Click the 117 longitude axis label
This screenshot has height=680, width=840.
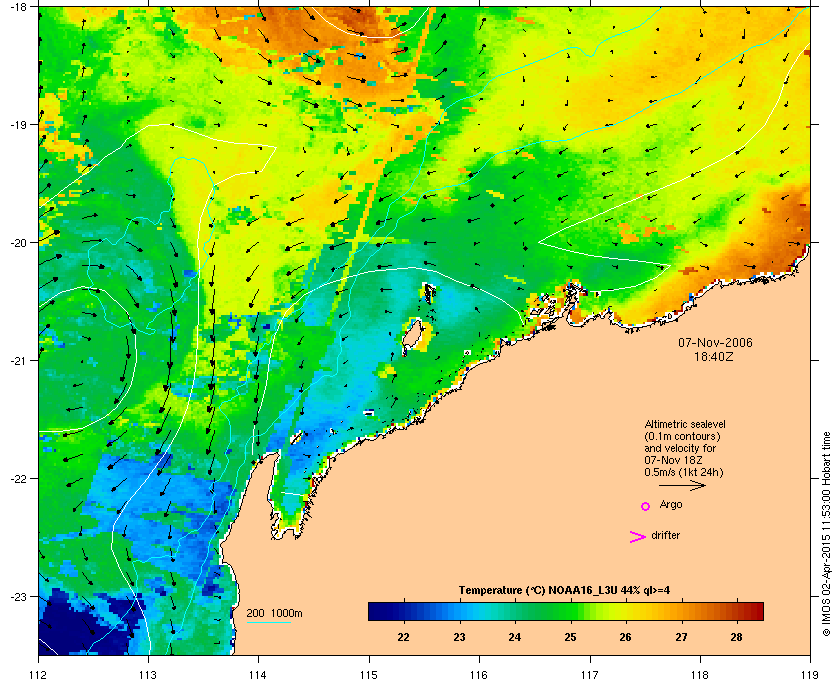[590, 674]
